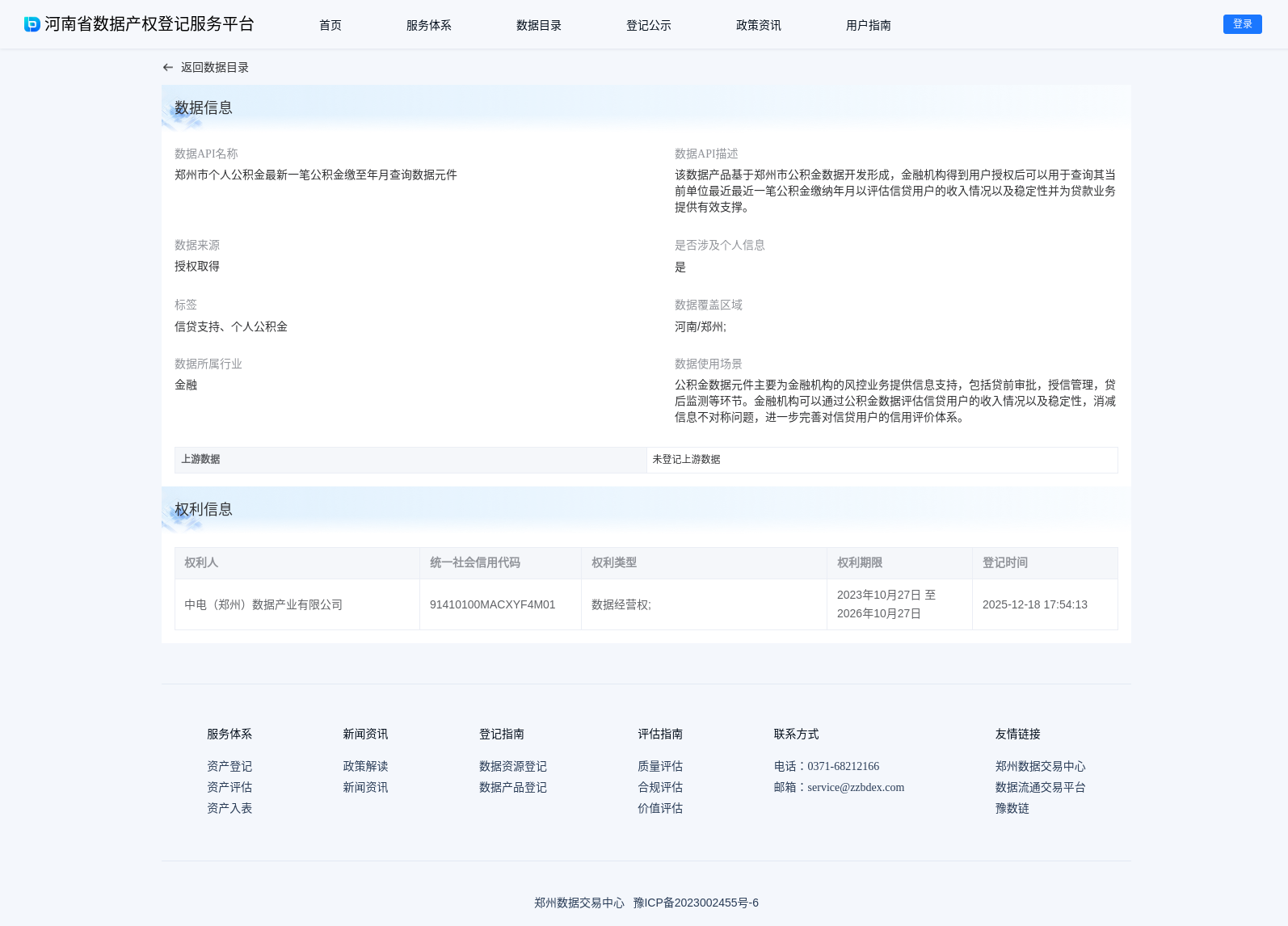1288x926 pixels.
Task: Click rights holder 中电（郑州）数据产业有限公司
Action: coord(263,604)
